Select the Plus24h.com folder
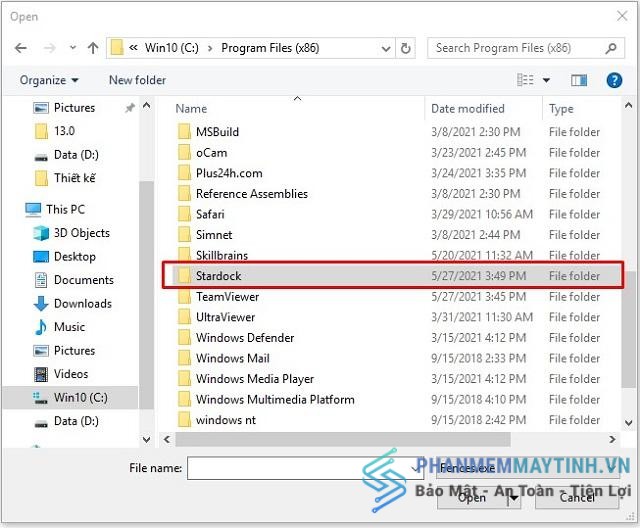 [x=229, y=173]
